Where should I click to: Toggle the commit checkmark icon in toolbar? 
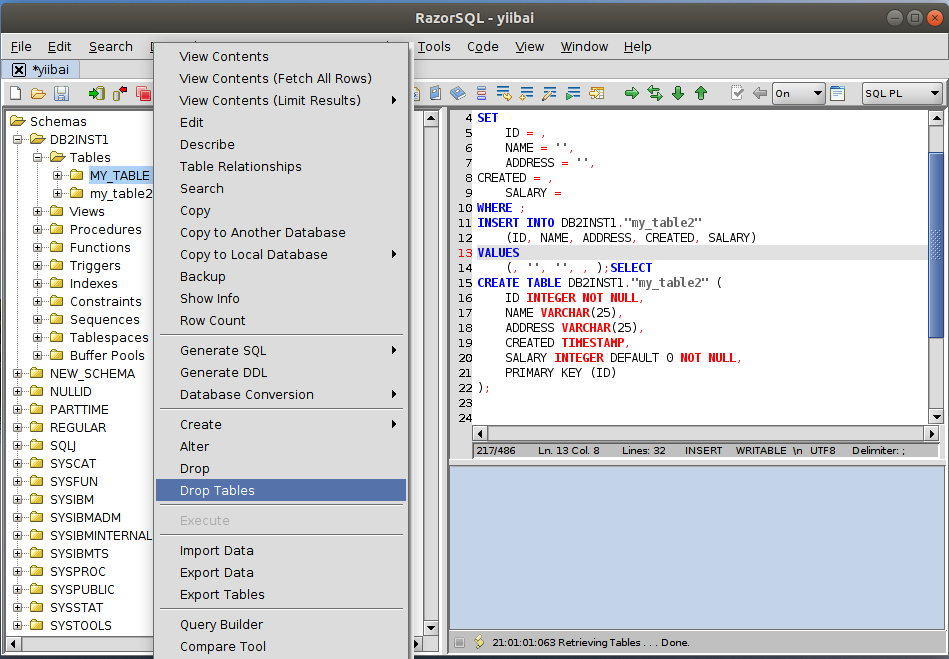[737, 93]
